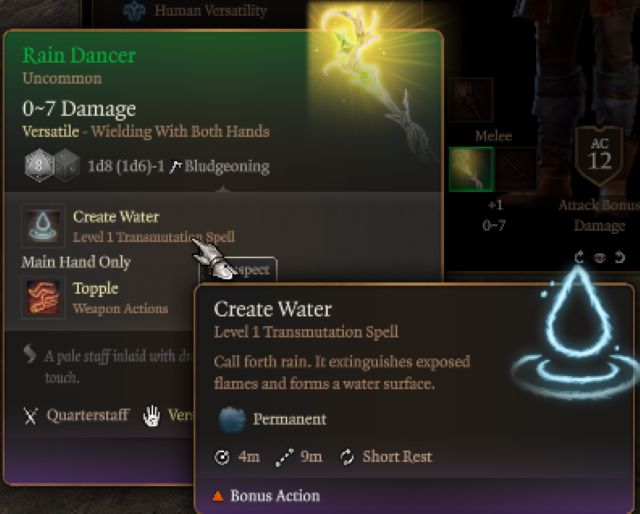Viewport: 640px width, 514px height.
Task: Click the Quarterstaff proficiency icon
Action: click(31, 416)
